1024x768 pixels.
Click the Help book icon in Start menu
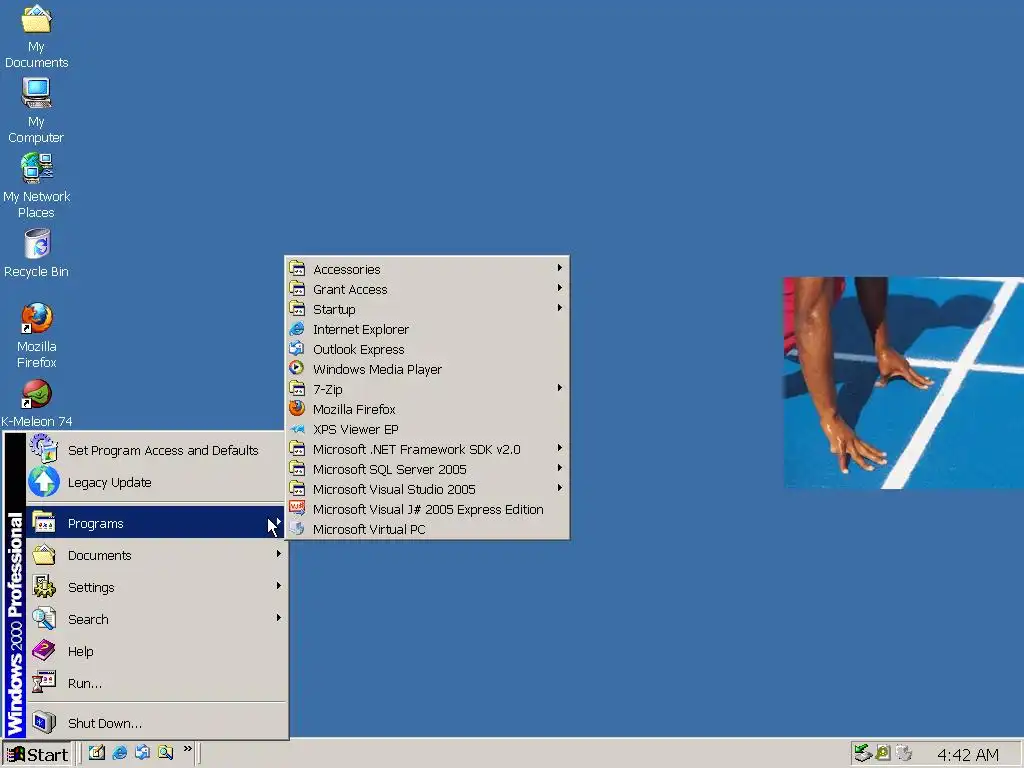point(44,650)
